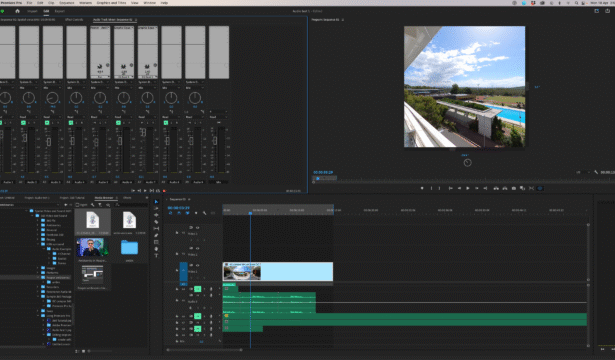Play the sequence in the Program monitor
Viewport: 615px width, 360px height.
pyautogui.click(x=468, y=188)
